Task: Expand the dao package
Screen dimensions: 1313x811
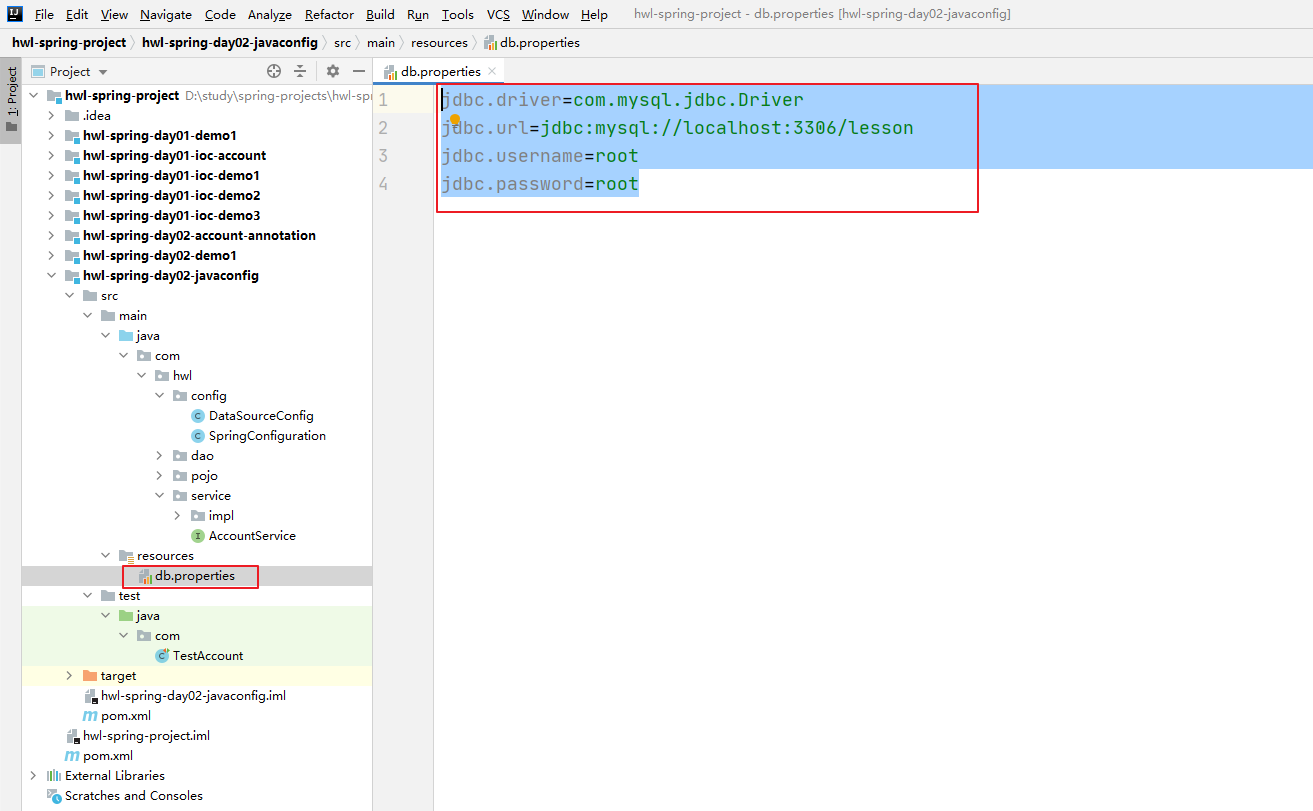Action: (160, 456)
